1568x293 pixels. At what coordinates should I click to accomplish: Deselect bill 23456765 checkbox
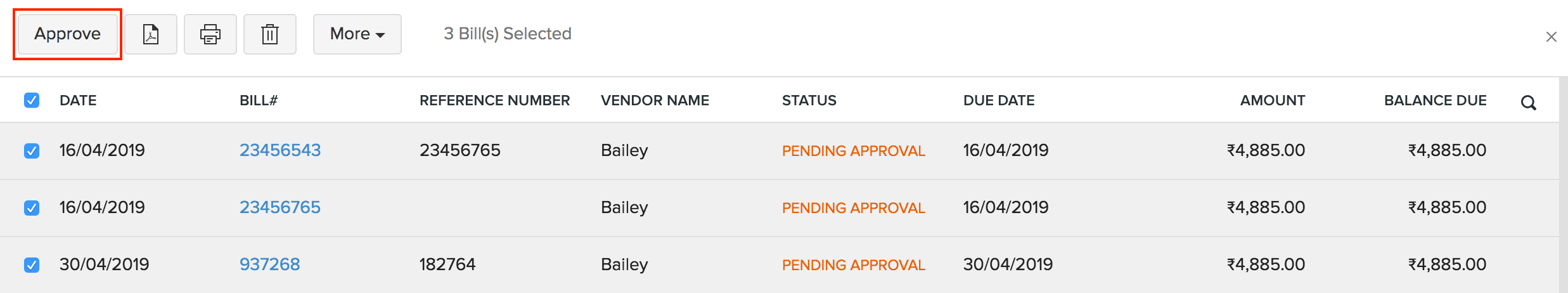pos(32,208)
